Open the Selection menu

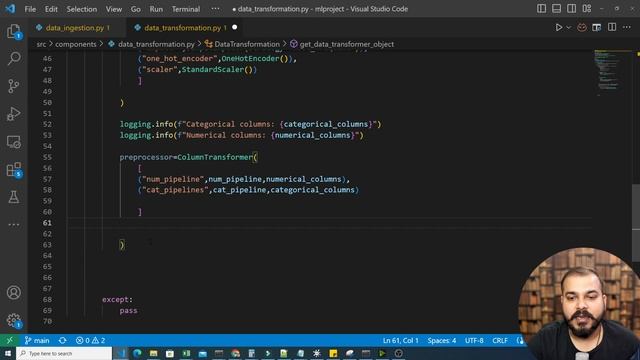(82, 9)
